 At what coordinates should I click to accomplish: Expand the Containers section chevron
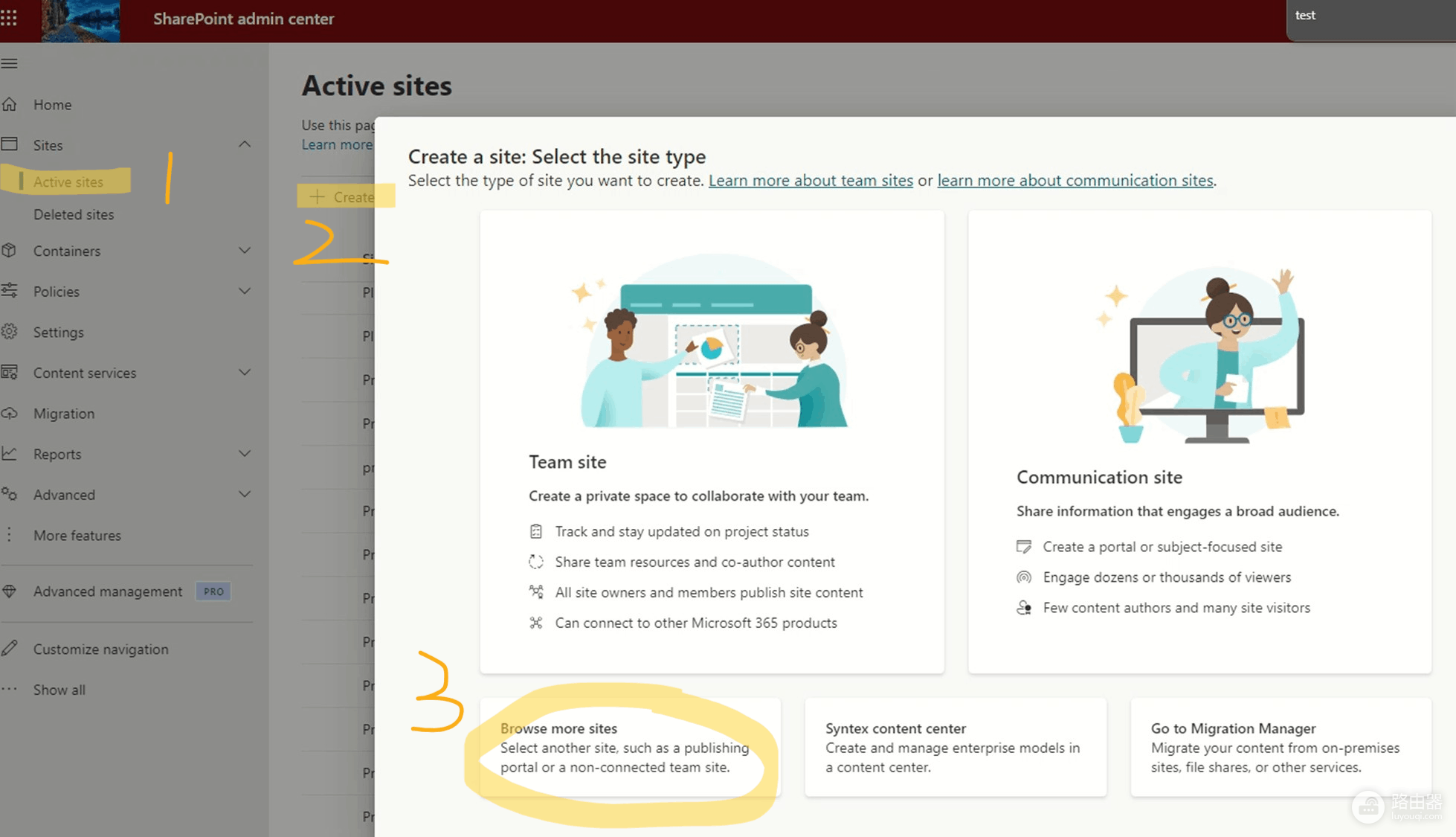tap(245, 251)
